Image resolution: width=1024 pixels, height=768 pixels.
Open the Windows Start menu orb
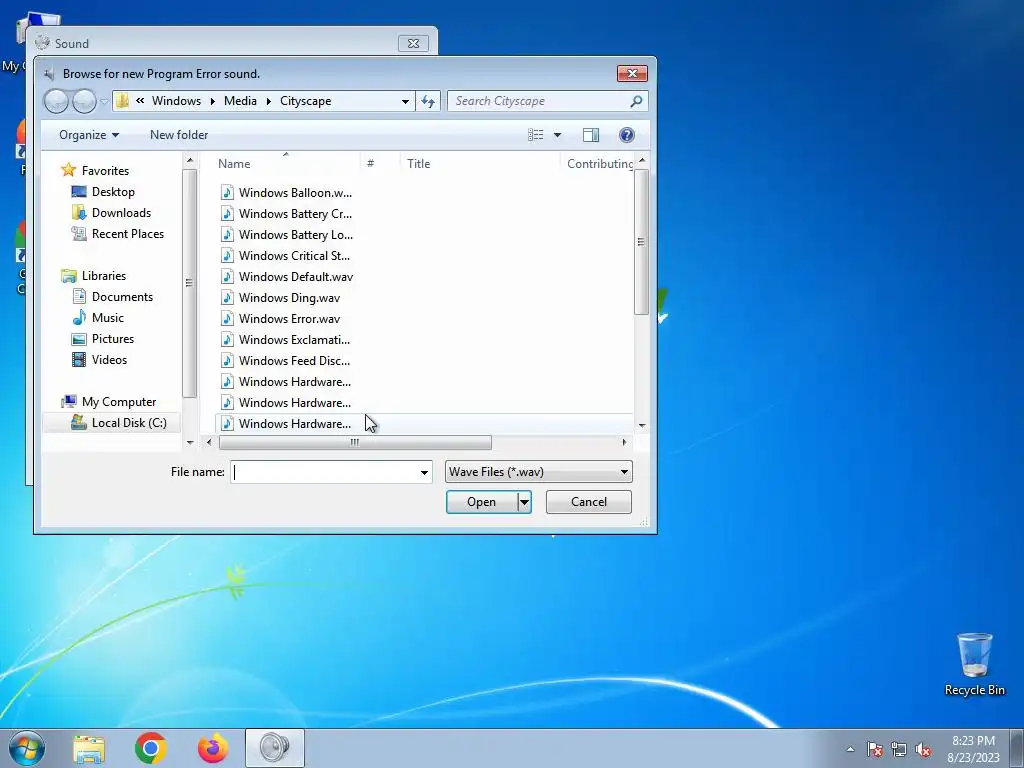coord(27,748)
